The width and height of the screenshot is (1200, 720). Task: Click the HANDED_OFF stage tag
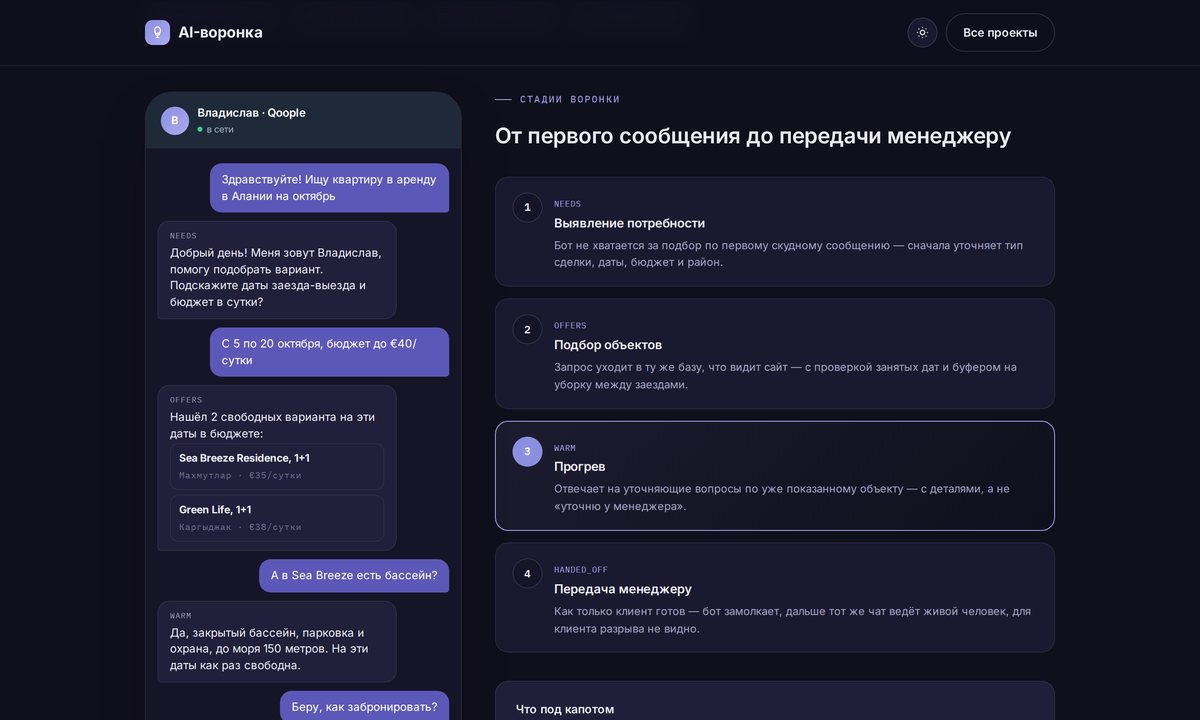pos(581,570)
